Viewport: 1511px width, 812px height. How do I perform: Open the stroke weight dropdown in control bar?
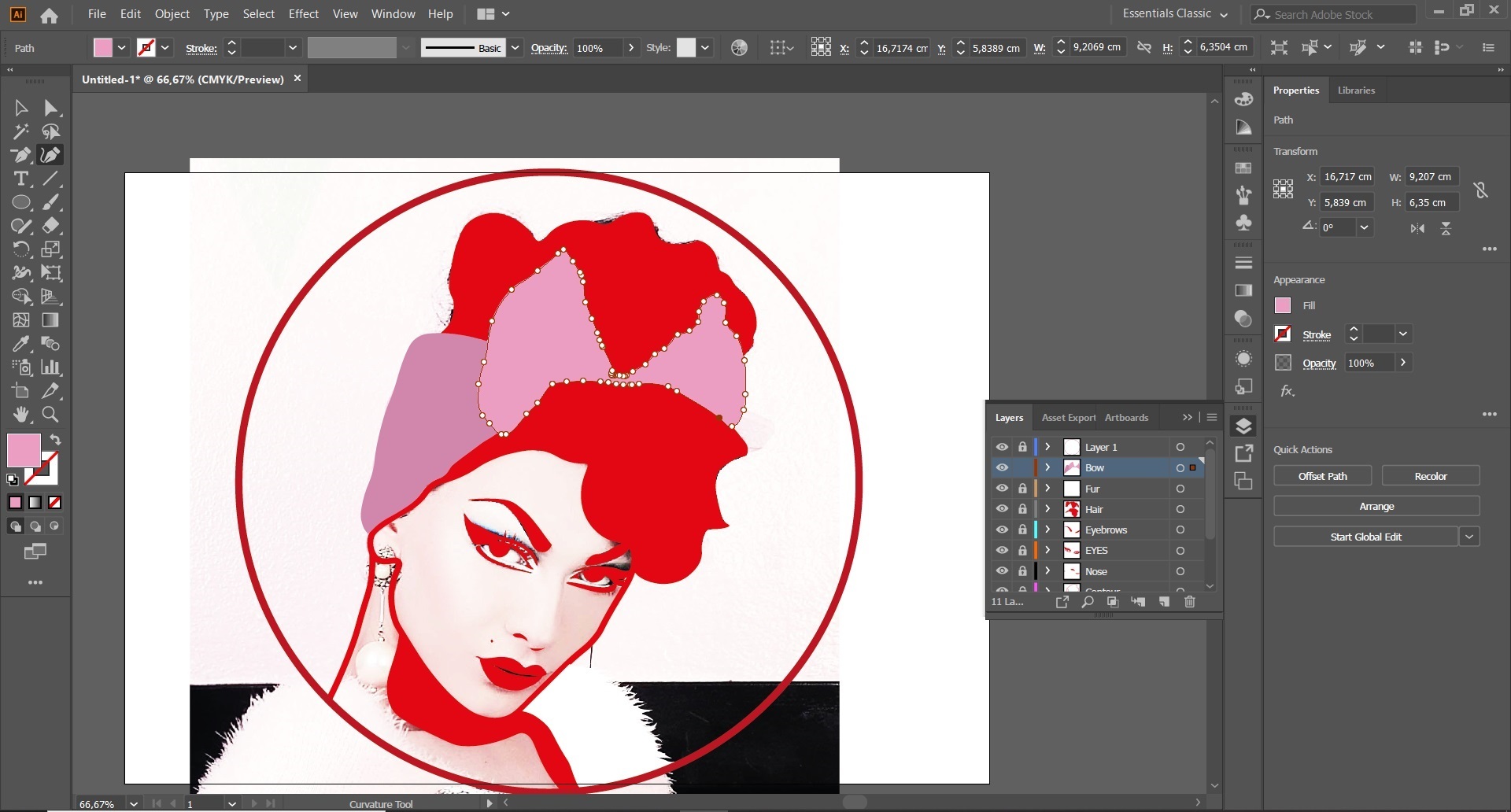pos(293,48)
